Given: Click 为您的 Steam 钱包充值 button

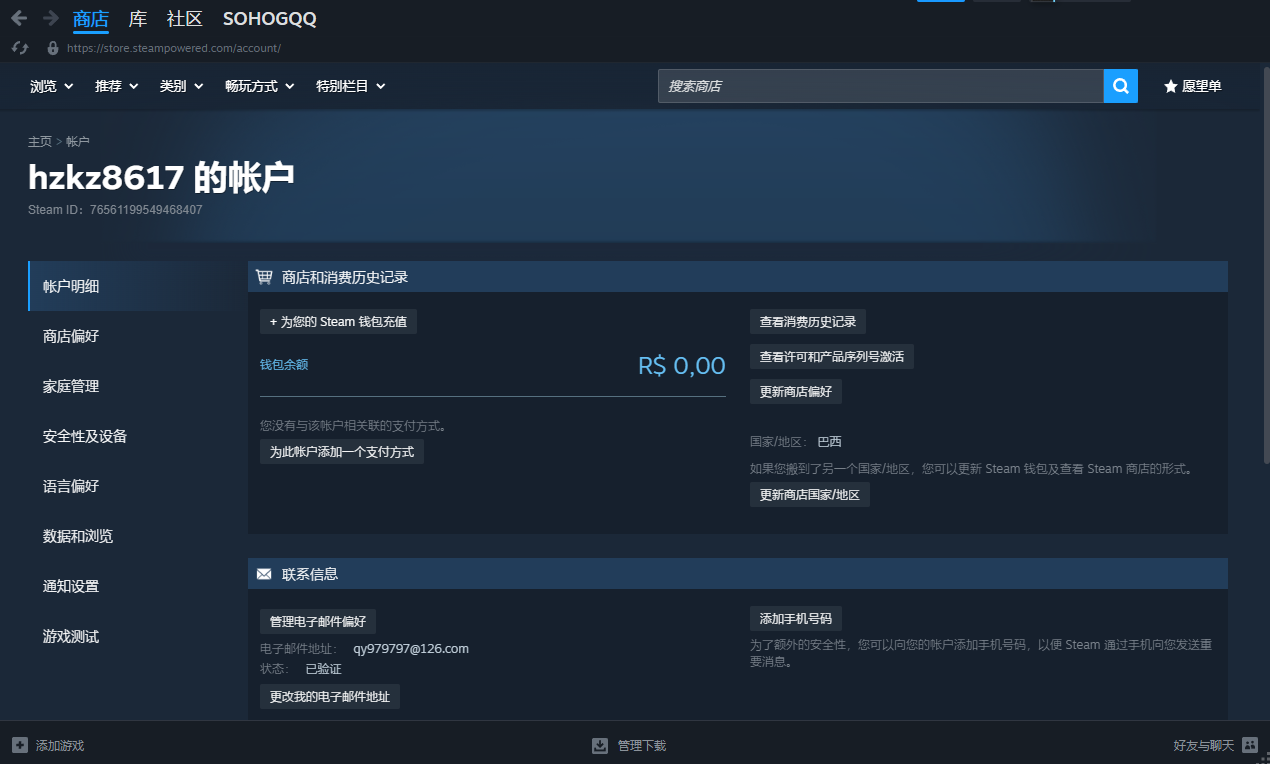Looking at the screenshot, I should [x=338, y=321].
